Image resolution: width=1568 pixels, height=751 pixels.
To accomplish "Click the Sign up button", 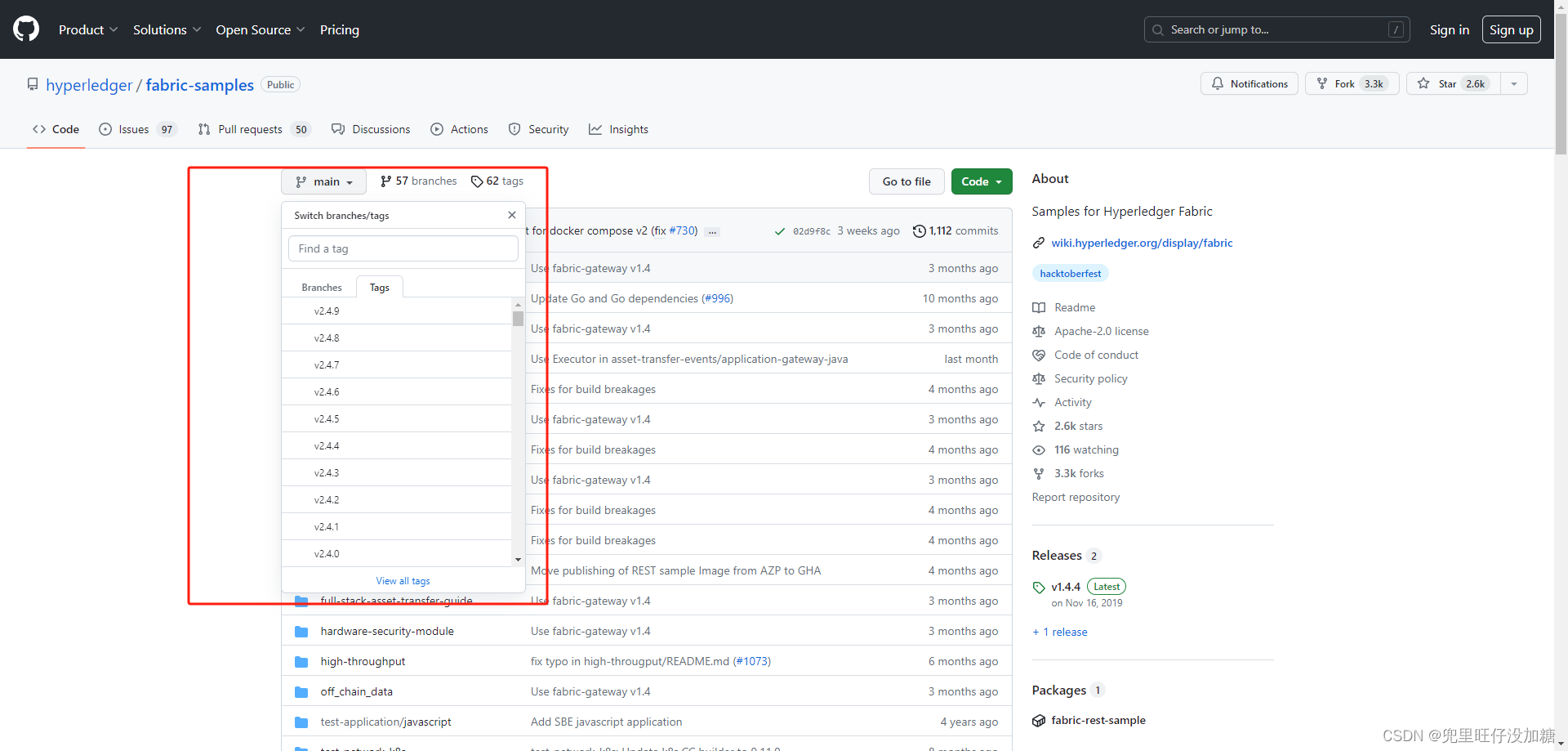I will pyautogui.click(x=1511, y=29).
